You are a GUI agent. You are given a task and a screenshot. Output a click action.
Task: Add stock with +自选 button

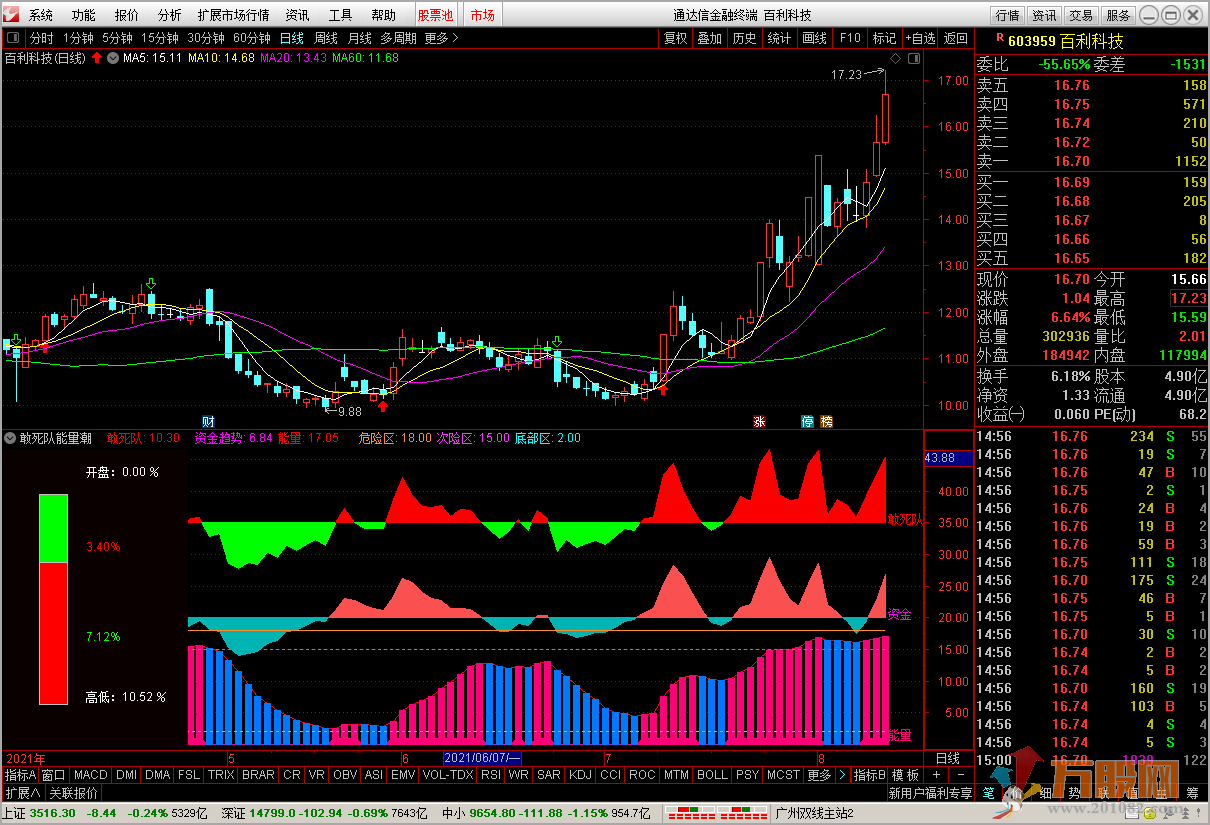click(x=921, y=38)
